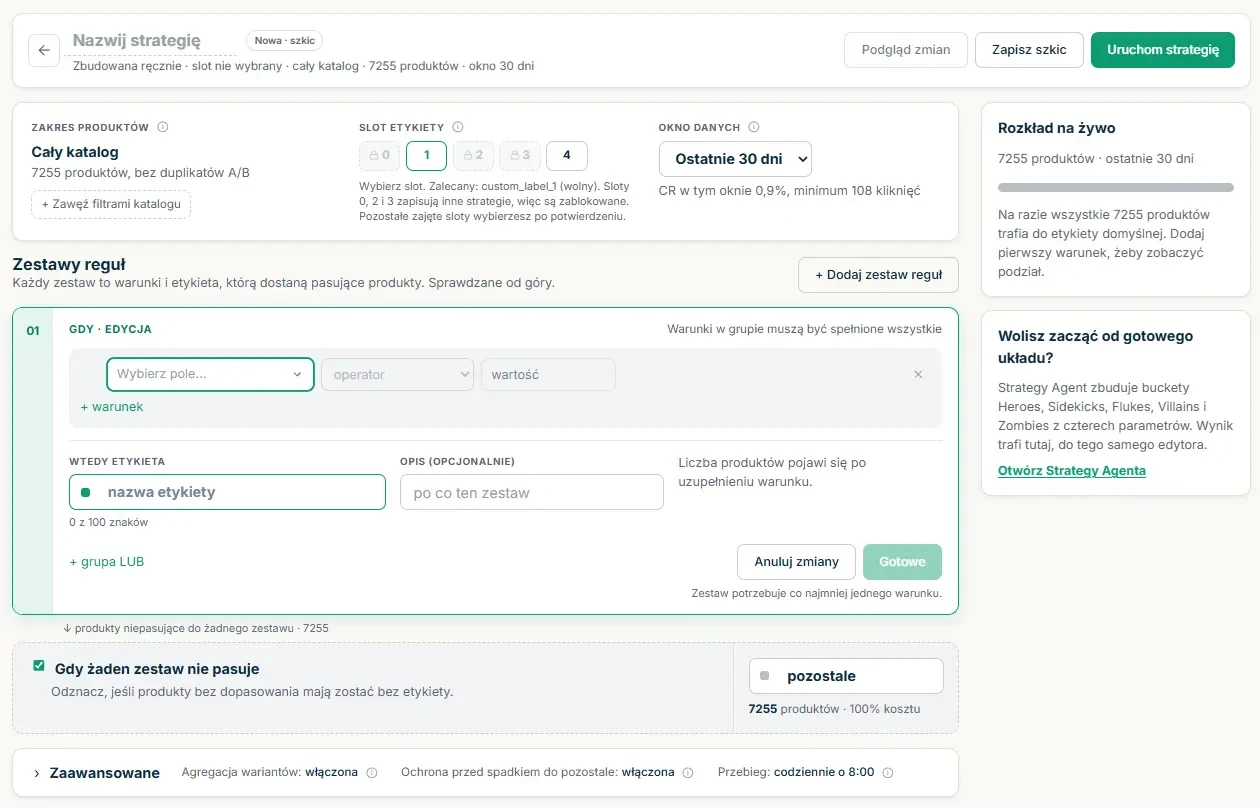
Task: Add an OR group via + grupa LUB
Action: point(107,562)
